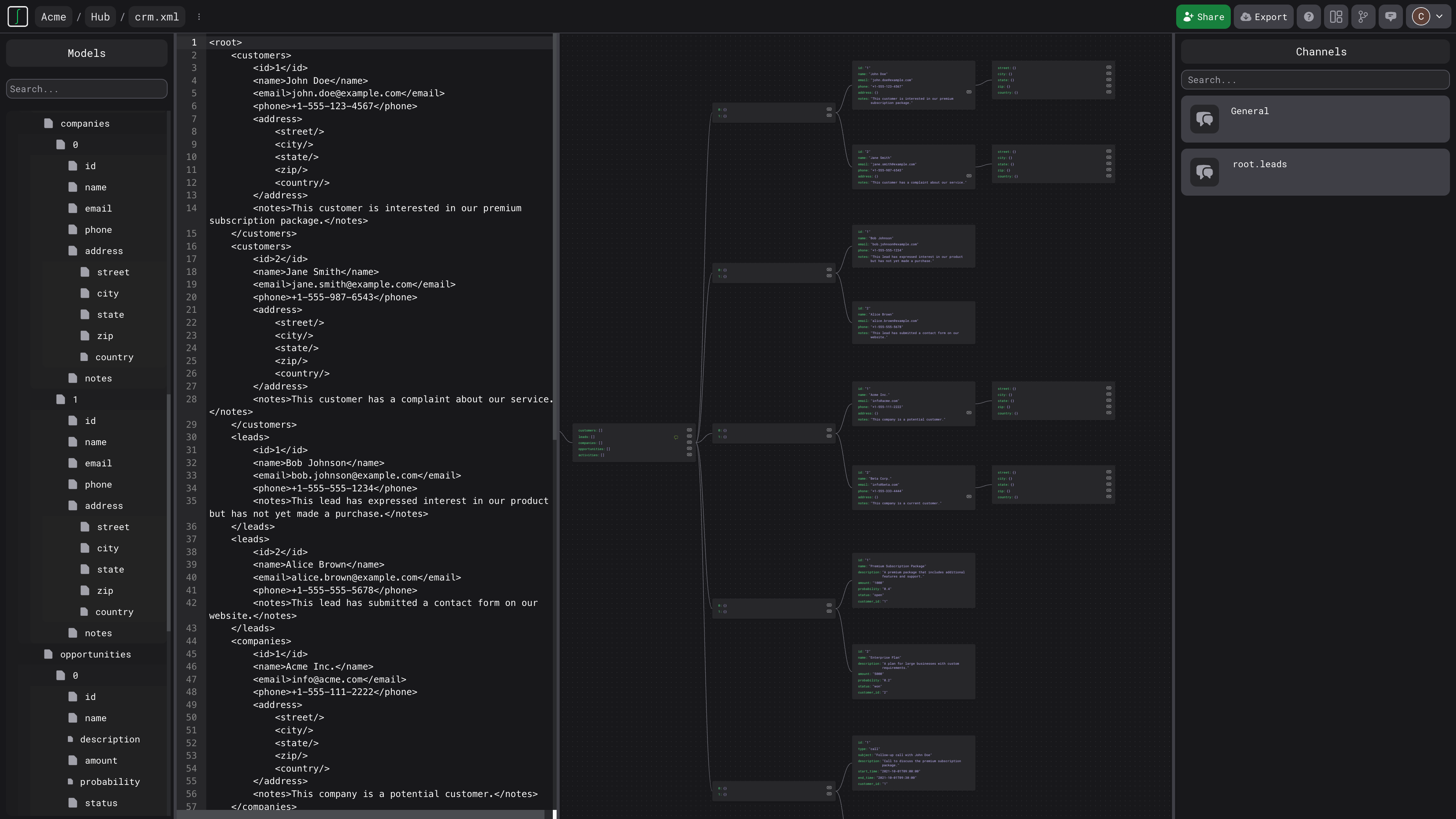Click the Acme breadcrumb item

coord(54,17)
